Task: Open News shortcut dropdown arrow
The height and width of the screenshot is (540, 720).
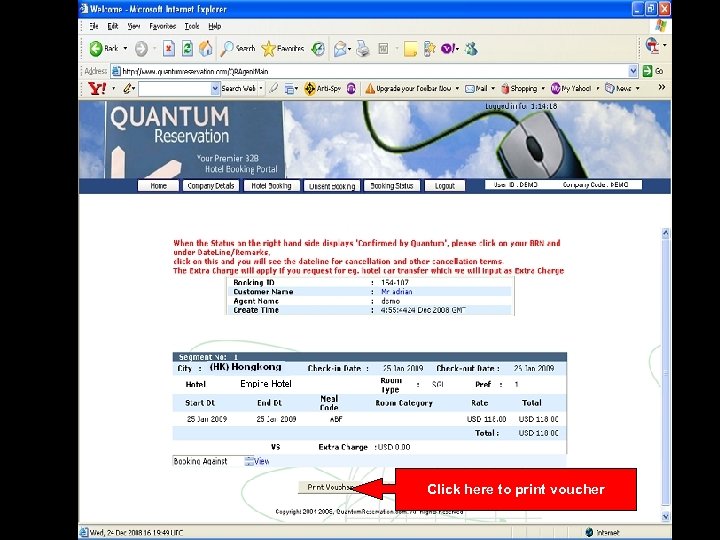Action: 637,88
